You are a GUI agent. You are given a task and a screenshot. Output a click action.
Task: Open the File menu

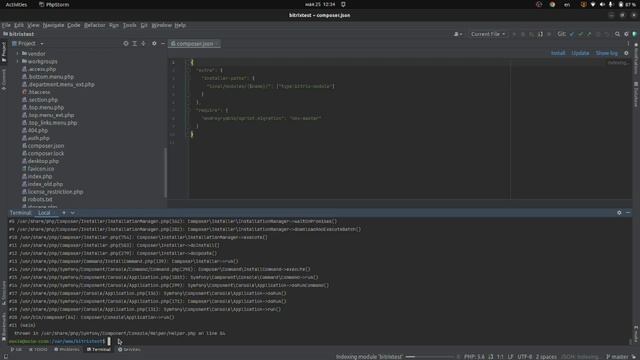(x=6, y=25)
